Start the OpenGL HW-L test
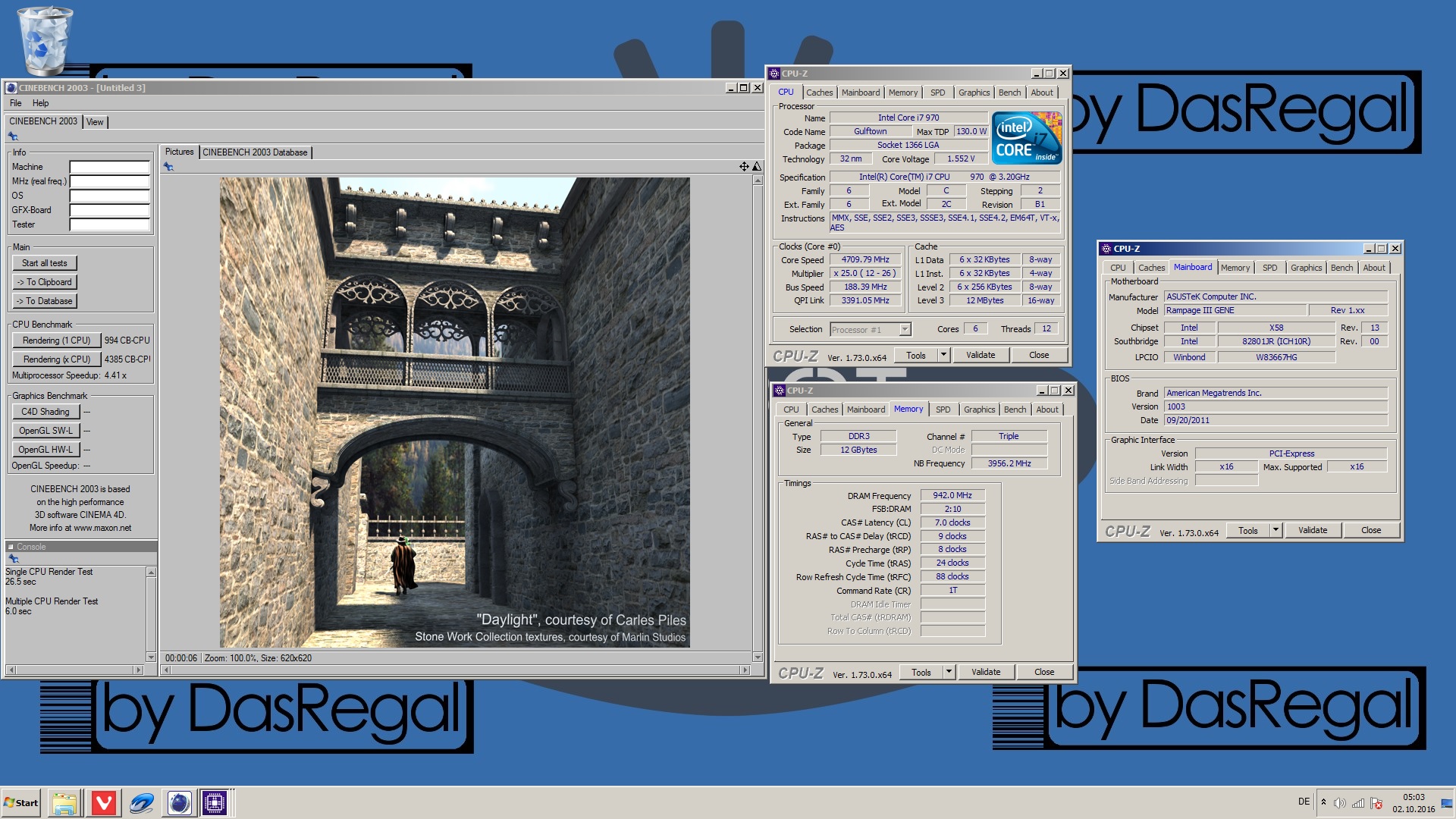This screenshot has height=819, width=1456. 45,450
